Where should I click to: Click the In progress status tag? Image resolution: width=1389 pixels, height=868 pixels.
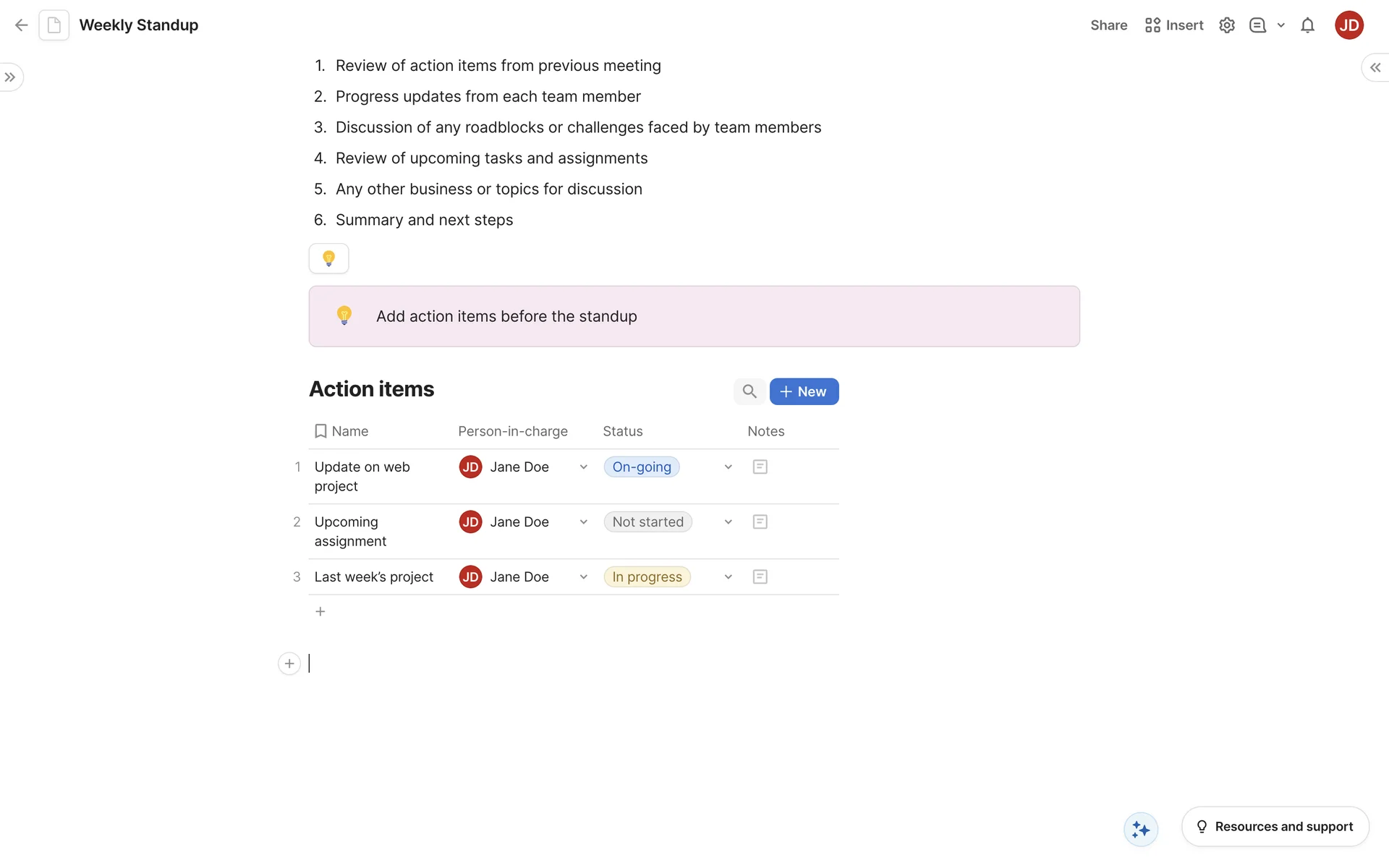[x=647, y=577]
